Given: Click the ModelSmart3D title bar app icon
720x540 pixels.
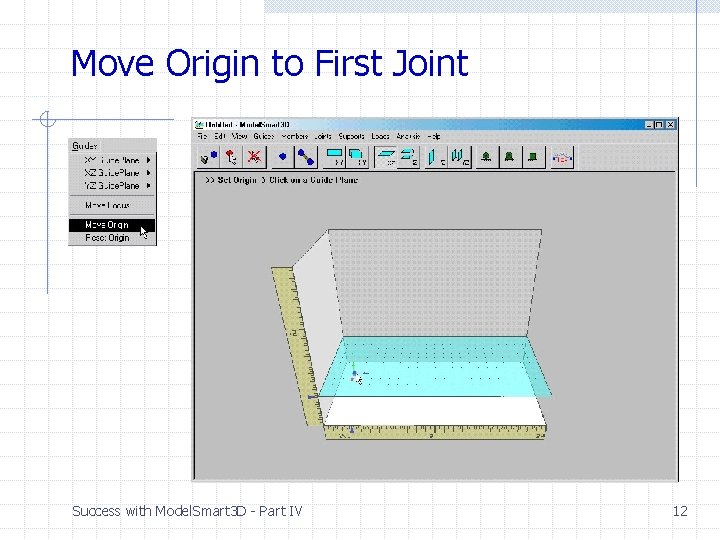Looking at the screenshot, I should click(199, 125).
